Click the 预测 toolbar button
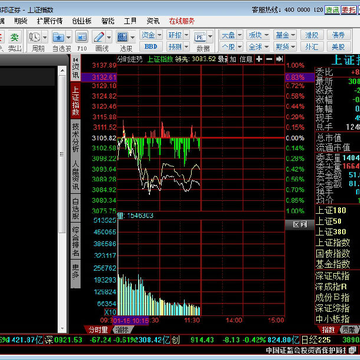This screenshot has height=360, width=360. 175,46
